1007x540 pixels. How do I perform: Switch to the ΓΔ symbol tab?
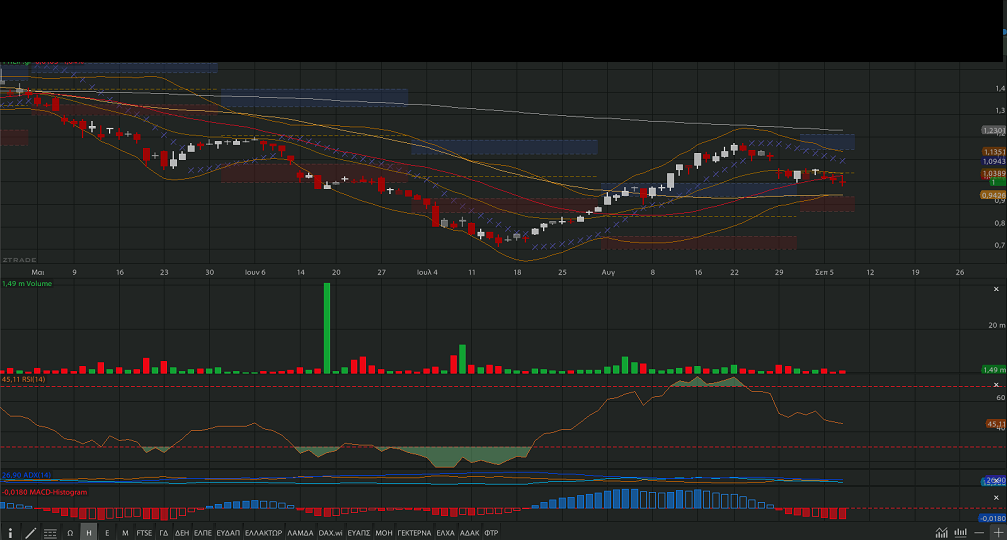[164, 533]
